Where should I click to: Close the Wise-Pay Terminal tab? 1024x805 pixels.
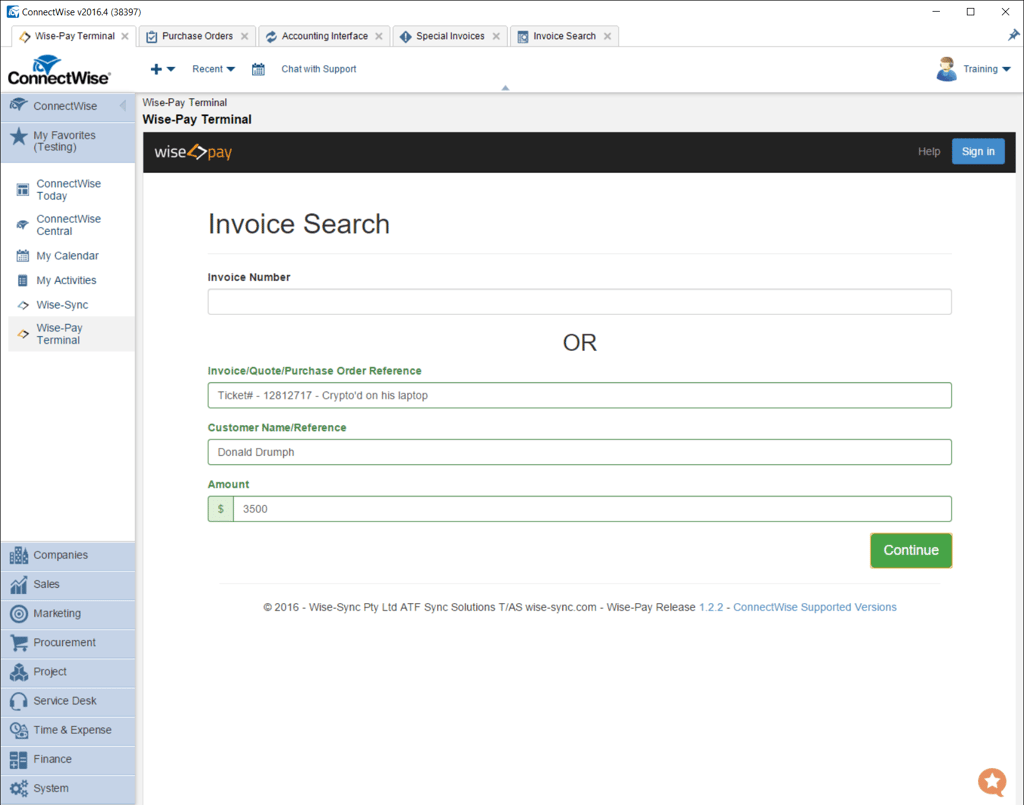point(125,36)
